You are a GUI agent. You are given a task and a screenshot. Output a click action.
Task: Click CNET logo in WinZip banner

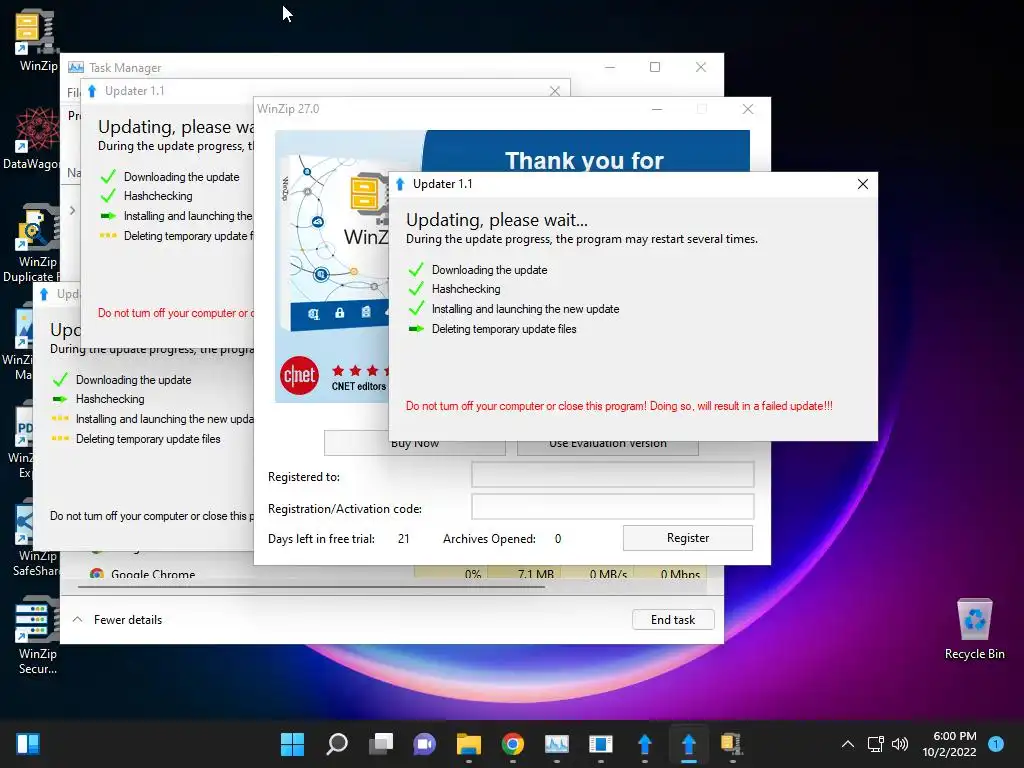tap(299, 376)
